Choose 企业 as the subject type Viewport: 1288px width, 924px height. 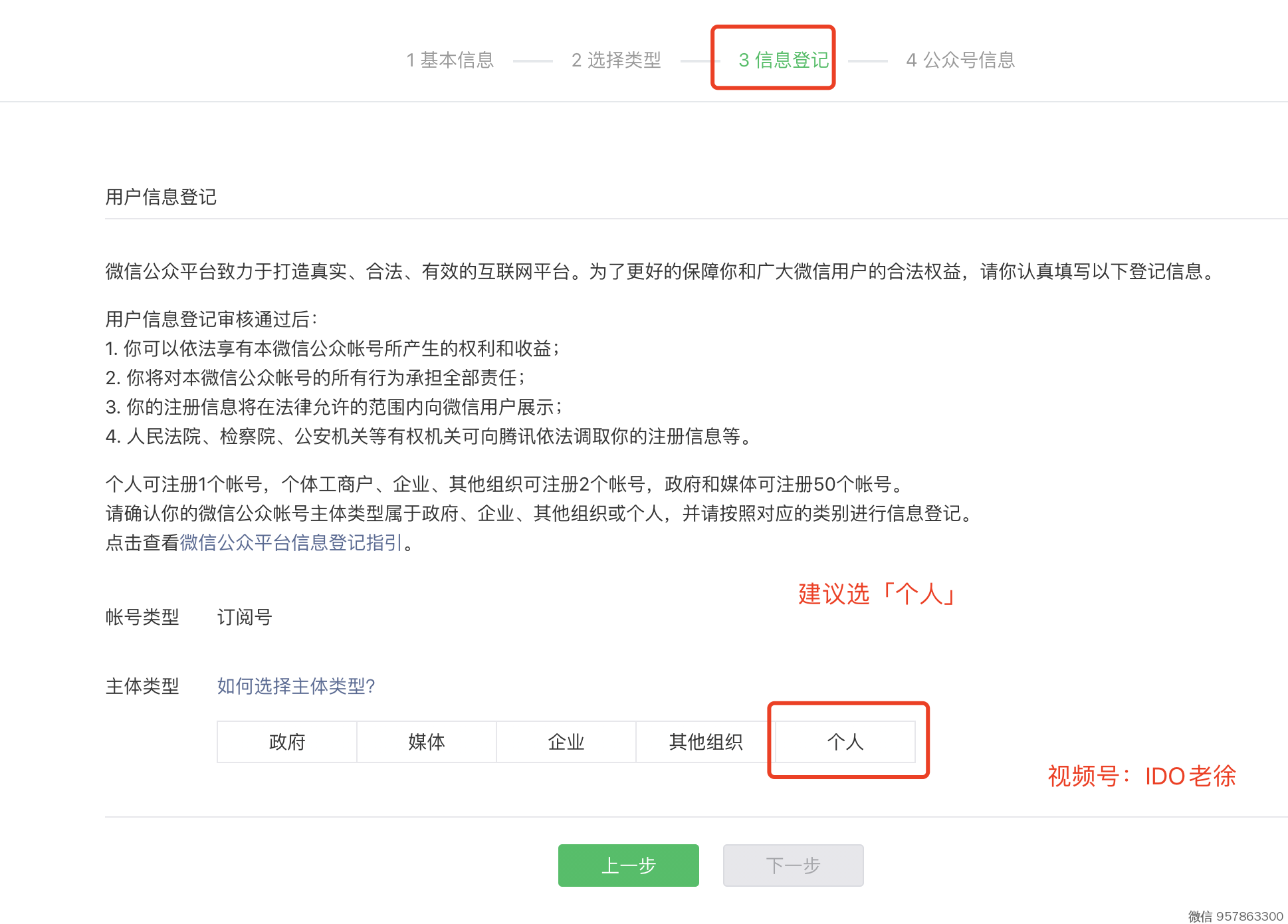tap(566, 742)
